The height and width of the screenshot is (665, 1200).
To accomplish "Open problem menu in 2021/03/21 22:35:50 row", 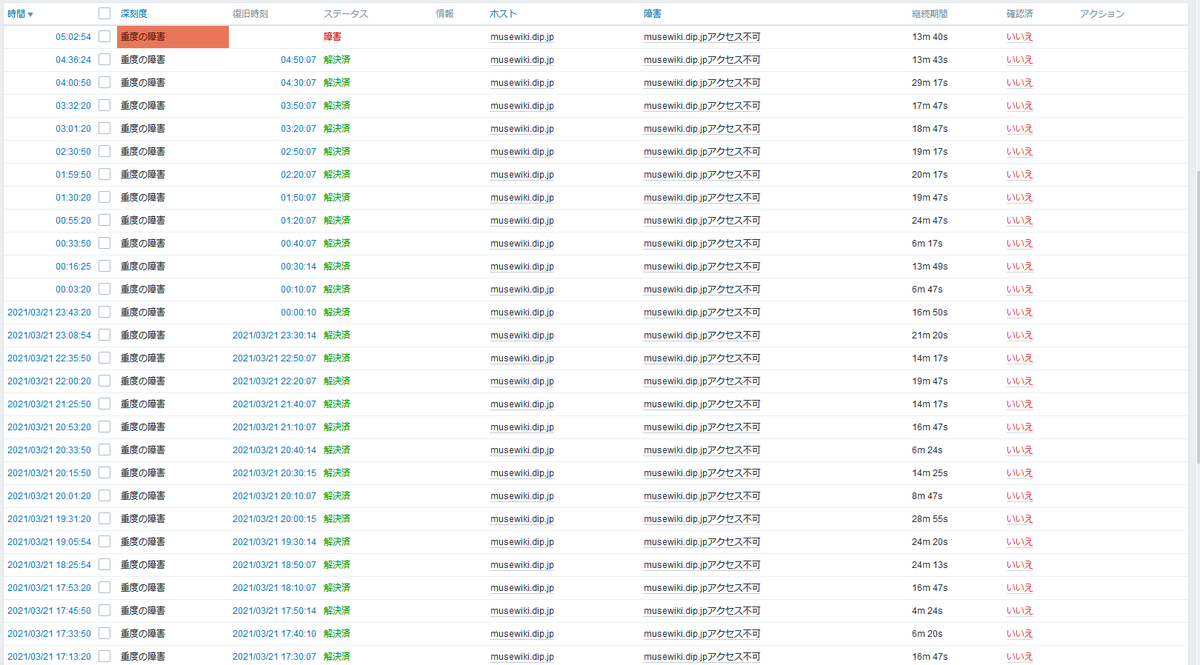I will coord(701,359).
